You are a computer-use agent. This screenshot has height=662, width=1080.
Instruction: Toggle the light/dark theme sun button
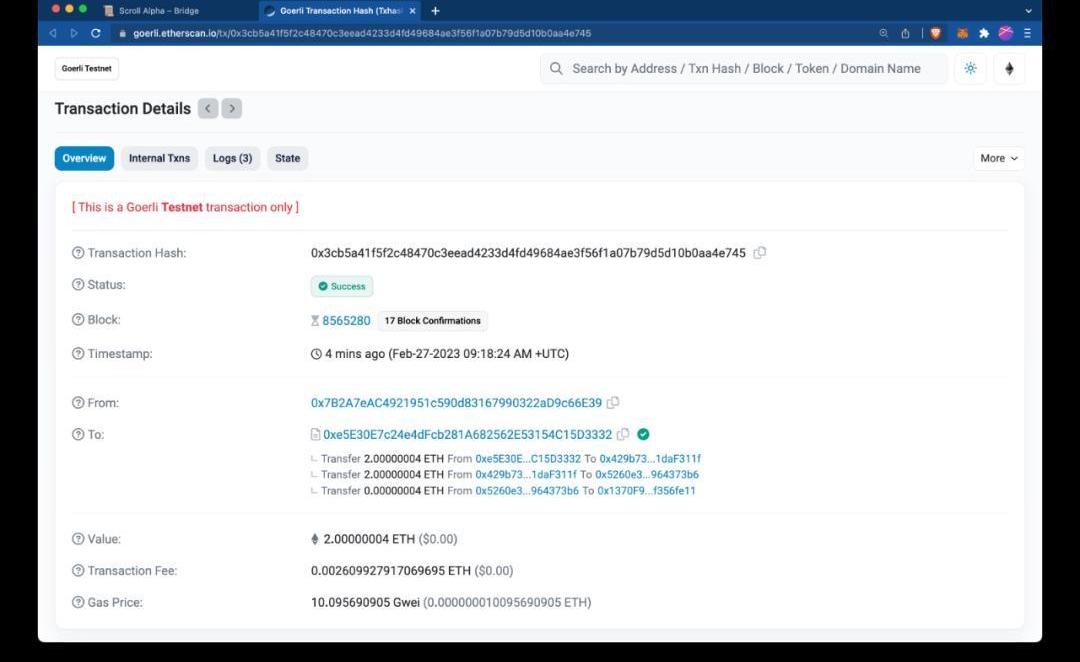click(970, 69)
